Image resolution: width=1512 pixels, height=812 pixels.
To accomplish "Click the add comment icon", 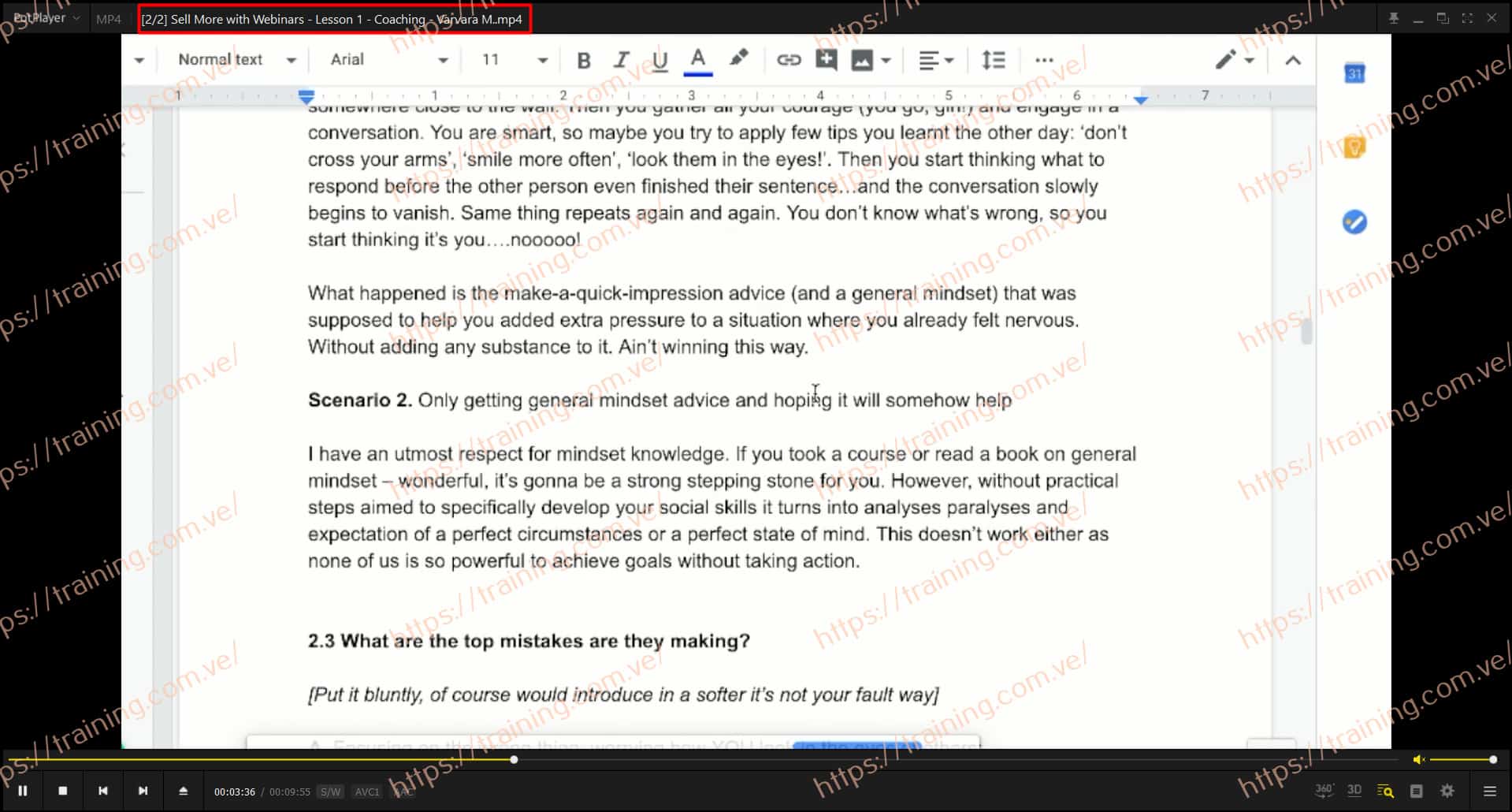I will [x=827, y=60].
